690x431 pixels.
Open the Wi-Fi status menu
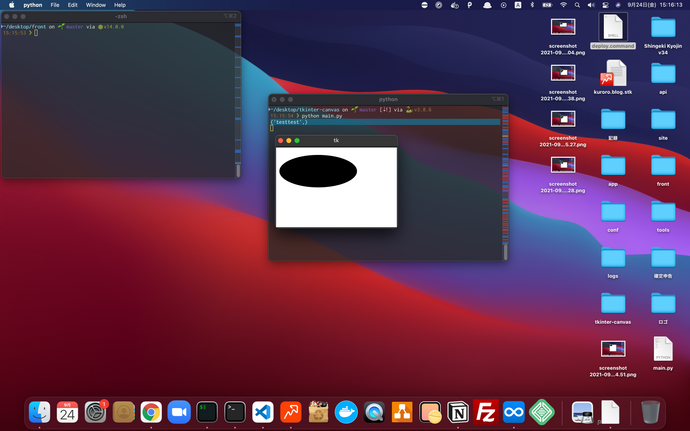[563, 5]
